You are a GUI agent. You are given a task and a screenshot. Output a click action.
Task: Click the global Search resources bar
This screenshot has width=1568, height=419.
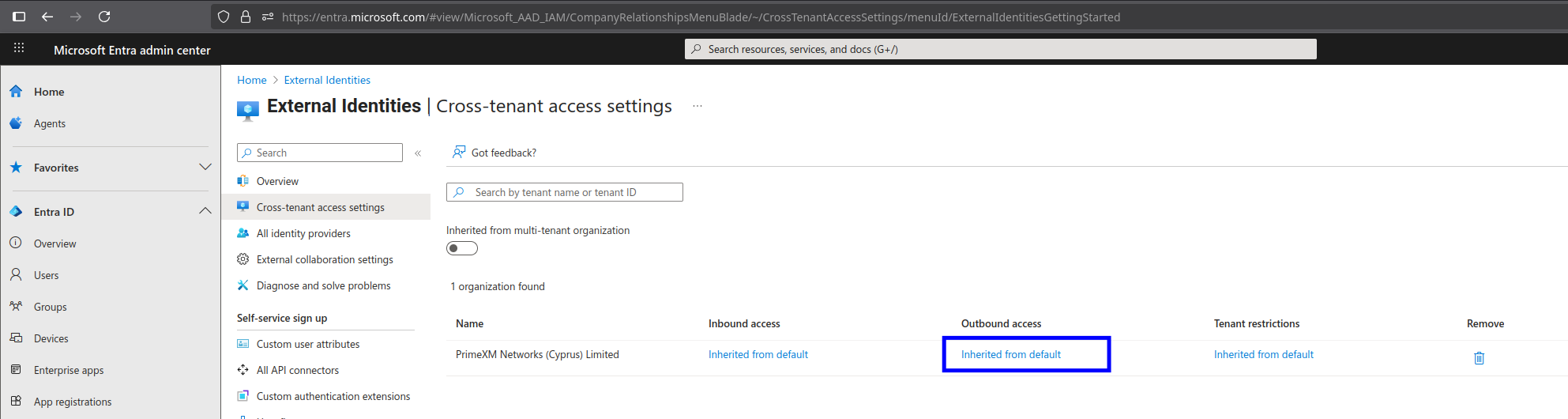pos(1001,49)
